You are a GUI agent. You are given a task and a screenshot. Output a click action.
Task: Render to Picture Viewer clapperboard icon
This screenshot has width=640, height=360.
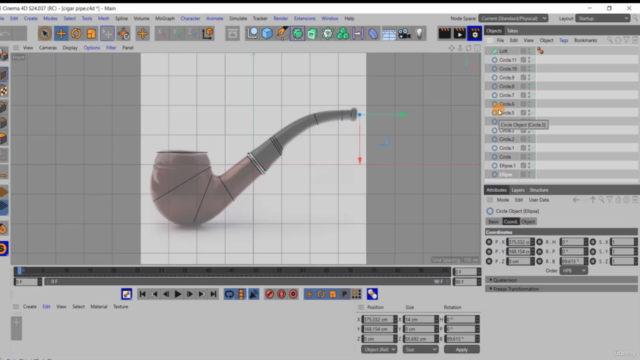point(459,33)
